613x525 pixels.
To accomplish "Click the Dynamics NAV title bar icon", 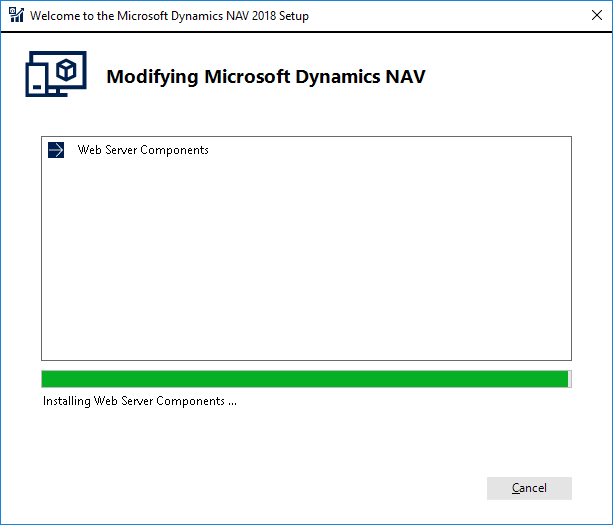I will pos(16,15).
